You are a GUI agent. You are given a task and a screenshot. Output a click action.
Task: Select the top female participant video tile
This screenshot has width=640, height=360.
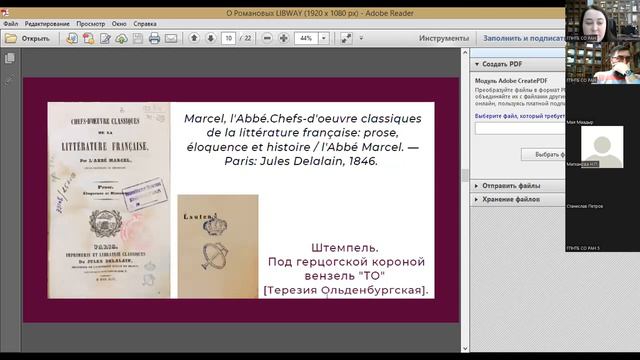click(602, 20)
